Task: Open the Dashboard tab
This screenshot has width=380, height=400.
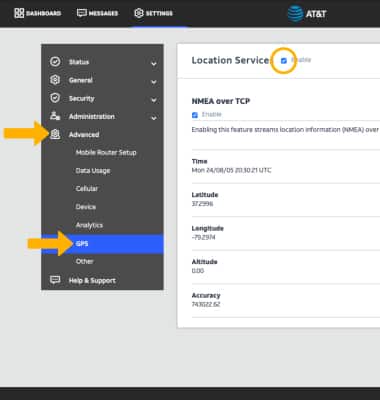Action: pyautogui.click(x=37, y=13)
